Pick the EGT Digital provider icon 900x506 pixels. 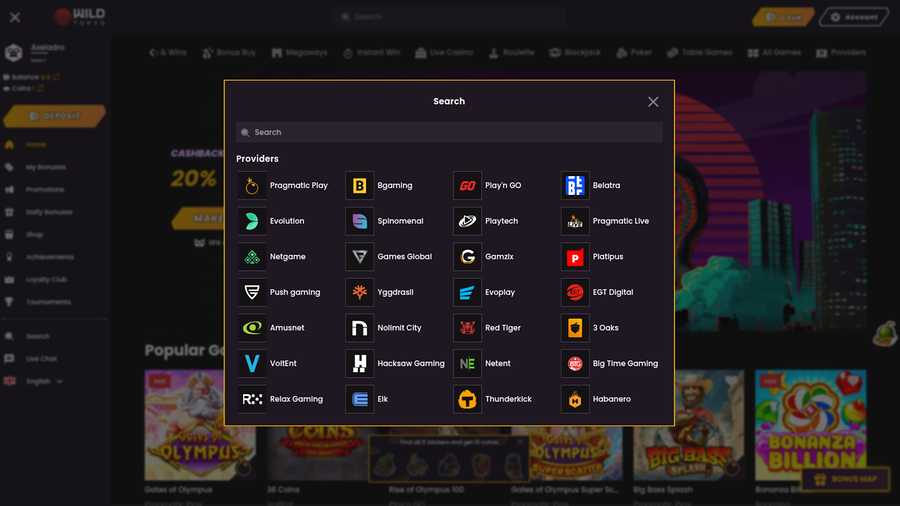[x=575, y=292]
